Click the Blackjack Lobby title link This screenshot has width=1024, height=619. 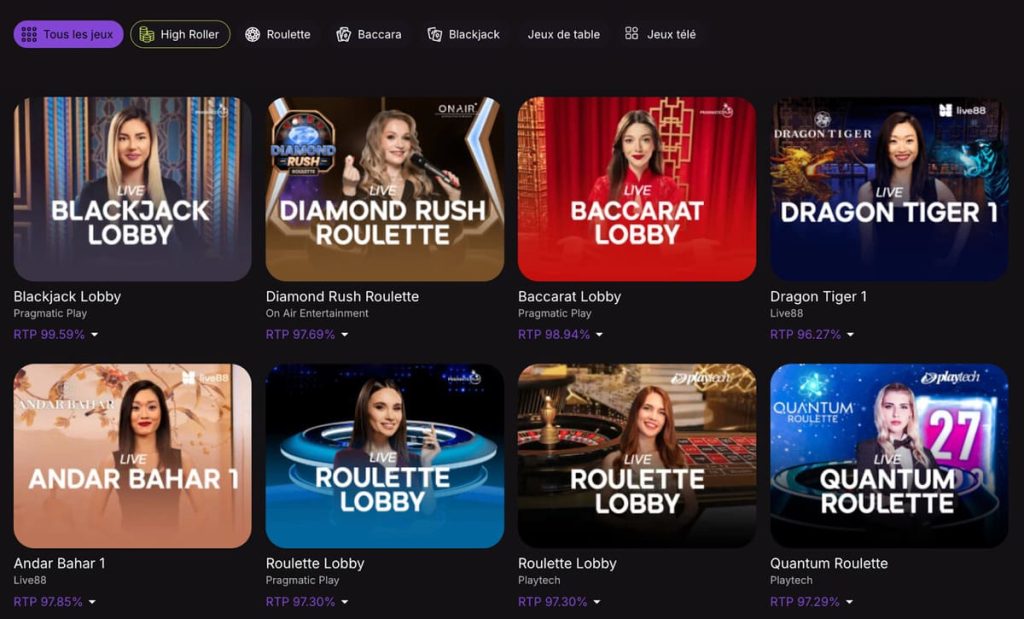(67, 296)
